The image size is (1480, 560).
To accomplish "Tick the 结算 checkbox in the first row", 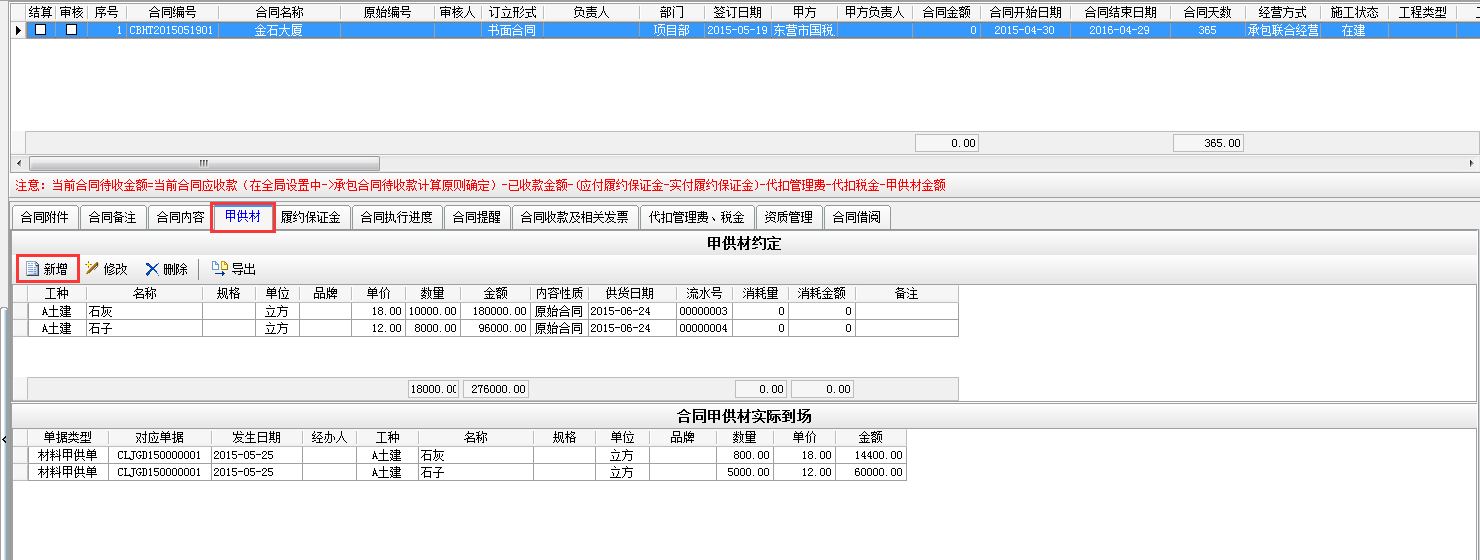I will (x=40, y=30).
